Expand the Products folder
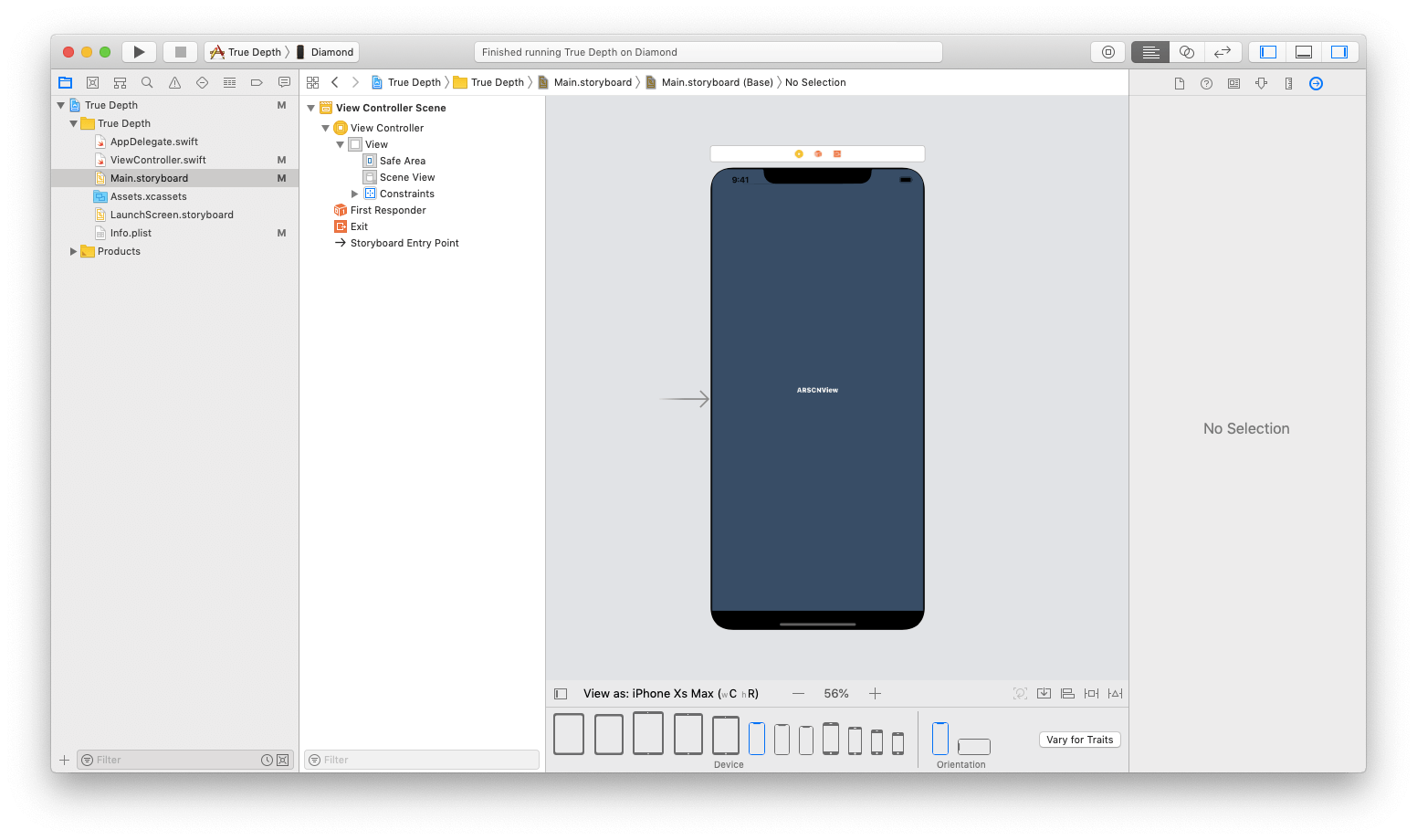 coord(74,251)
